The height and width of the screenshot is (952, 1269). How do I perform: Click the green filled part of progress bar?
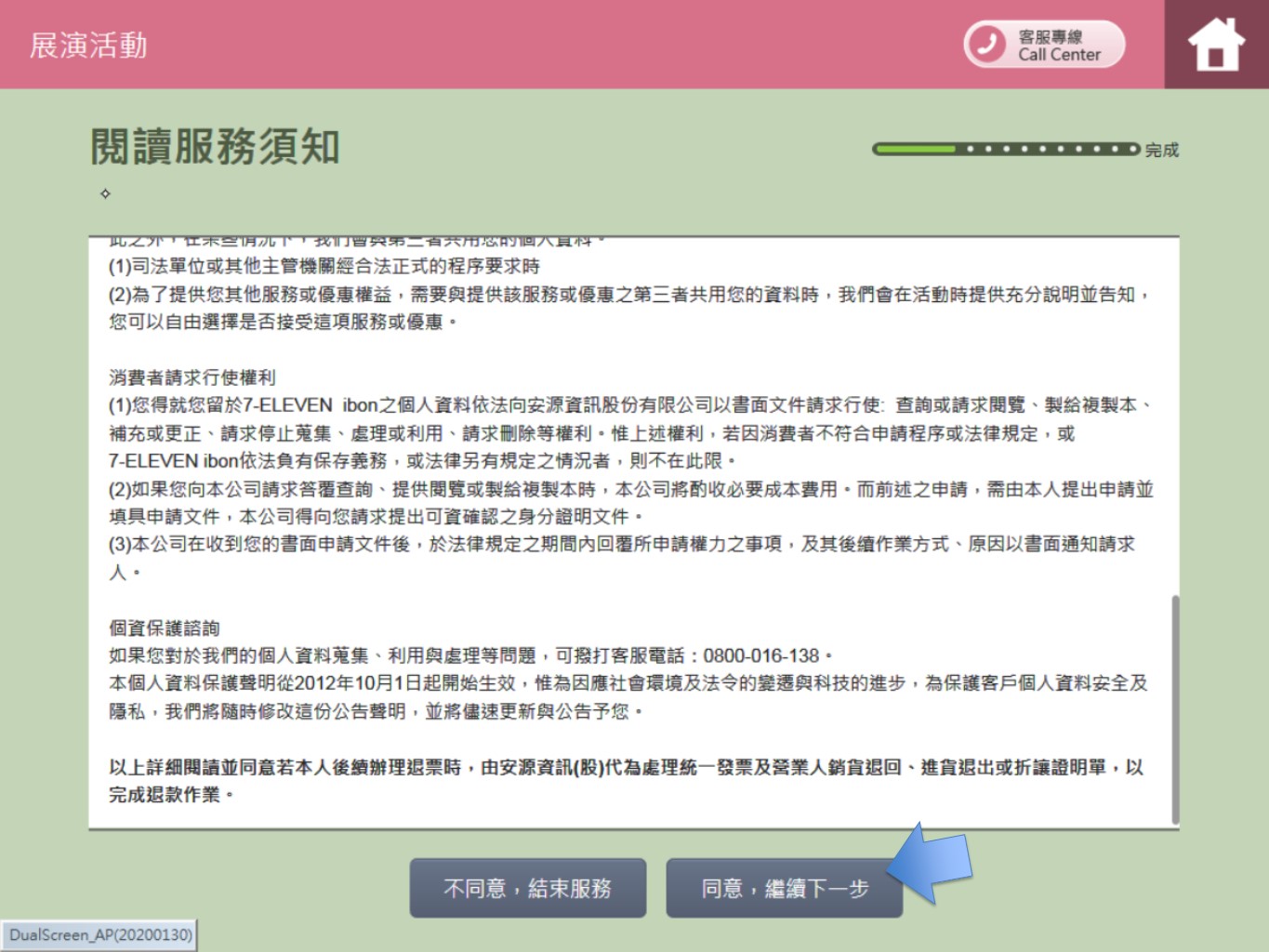pyautogui.click(x=915, y=149)
